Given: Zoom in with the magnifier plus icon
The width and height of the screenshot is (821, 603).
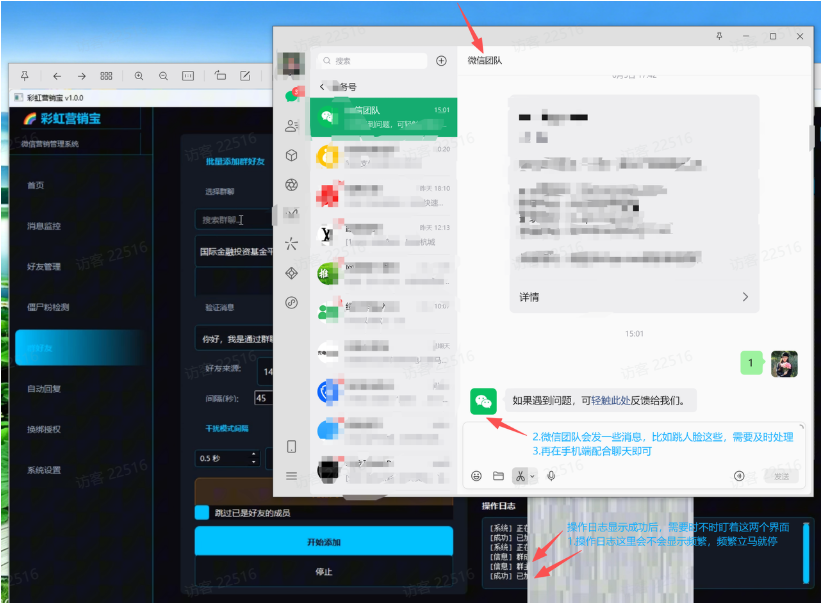Looking at the screenshot, I should coord(139,76).
